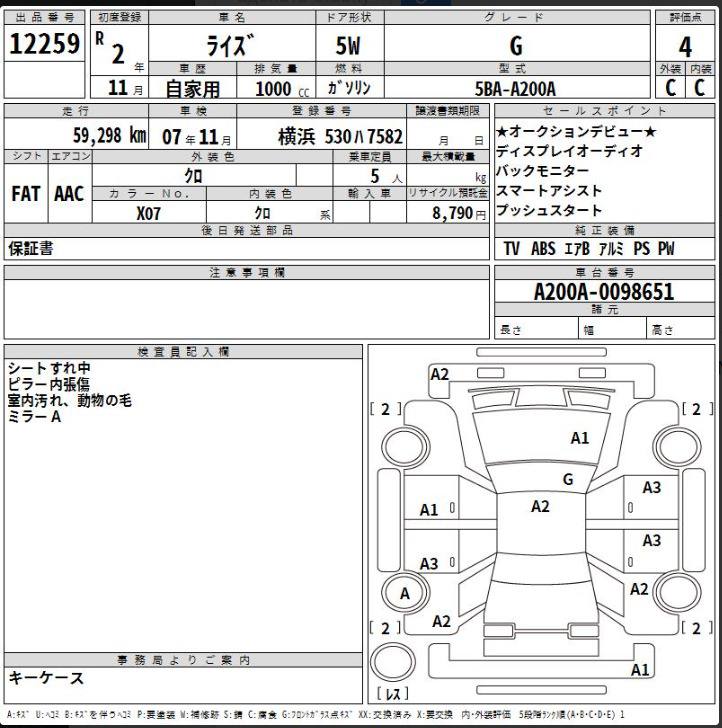Screen dimensions: 722x728
Task: Click the wheel circle marked A
Action: click(405, 593)
